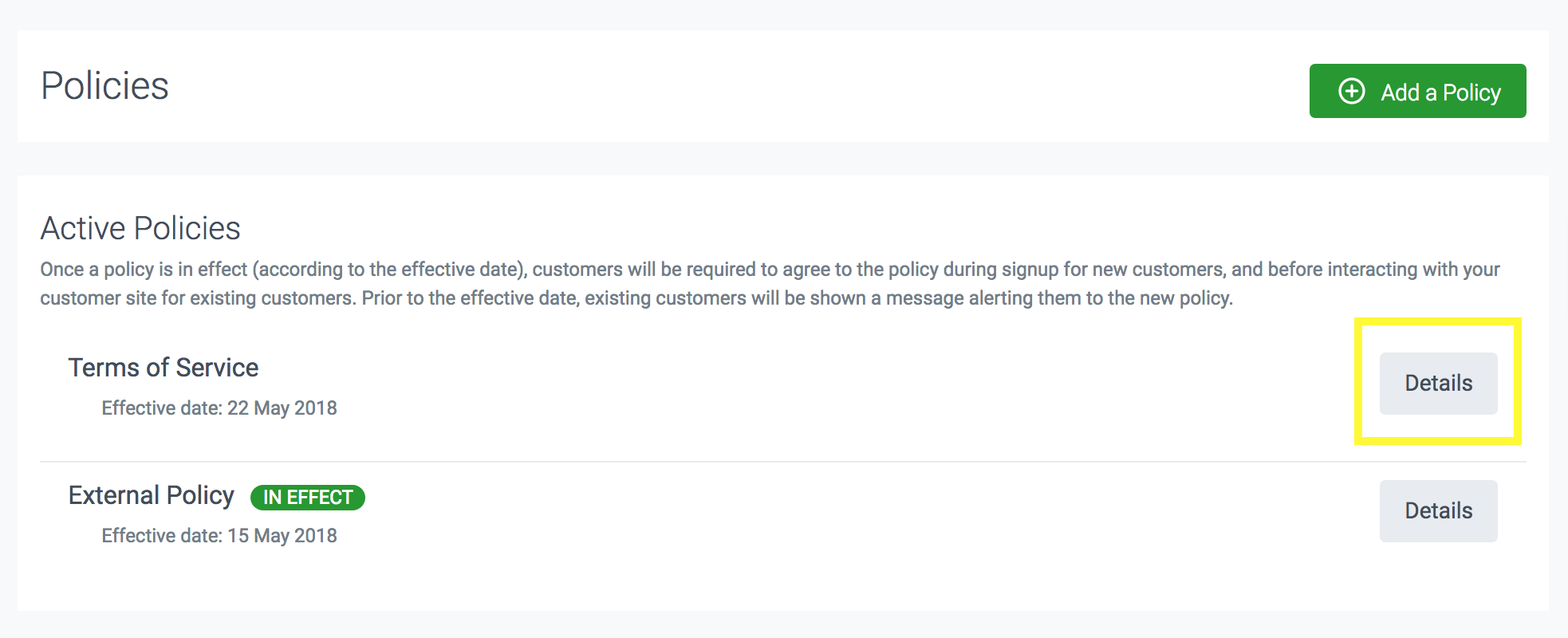This screenshot has width=1568, height=638.
Task: Open Details for External Policy
Action: [x=1438, y=511]
